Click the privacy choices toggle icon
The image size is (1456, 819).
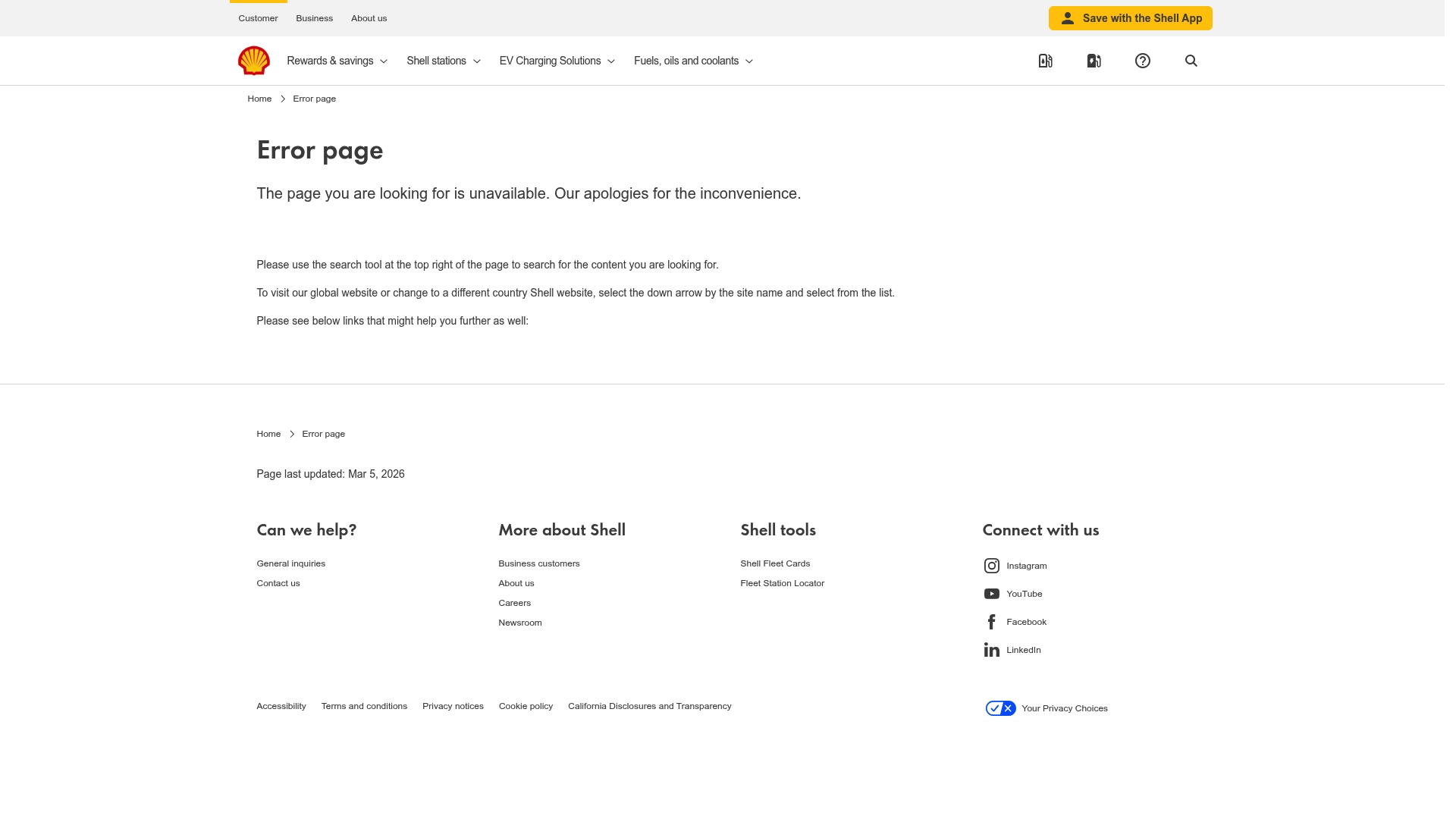[1000, 708]
